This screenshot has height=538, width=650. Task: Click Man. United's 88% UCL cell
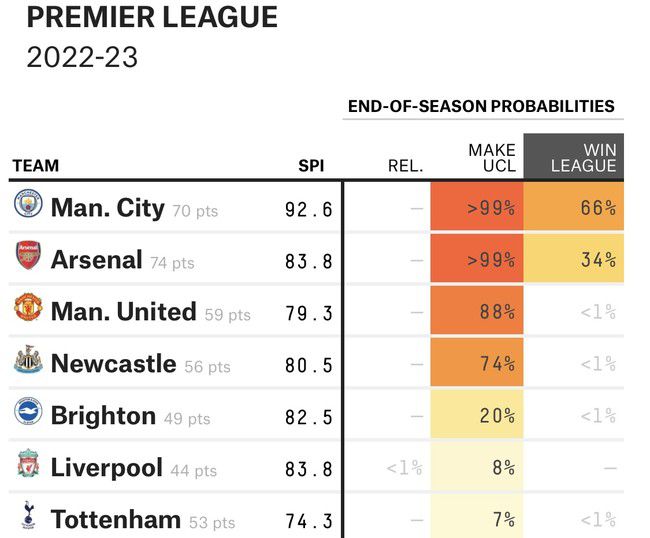(x=478, y=312)
